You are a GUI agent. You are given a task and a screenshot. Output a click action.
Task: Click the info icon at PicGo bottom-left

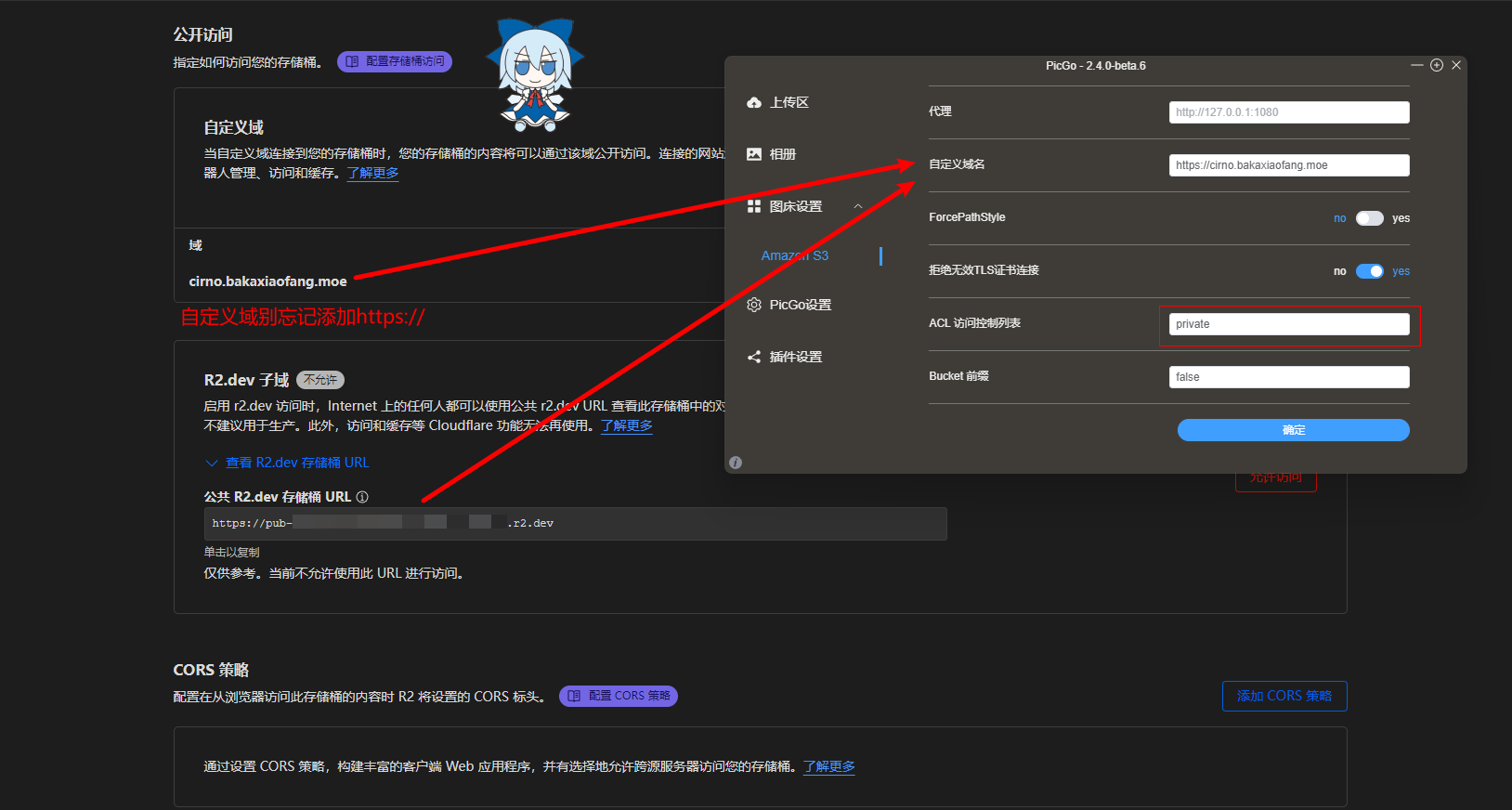(x=736, y=463)
